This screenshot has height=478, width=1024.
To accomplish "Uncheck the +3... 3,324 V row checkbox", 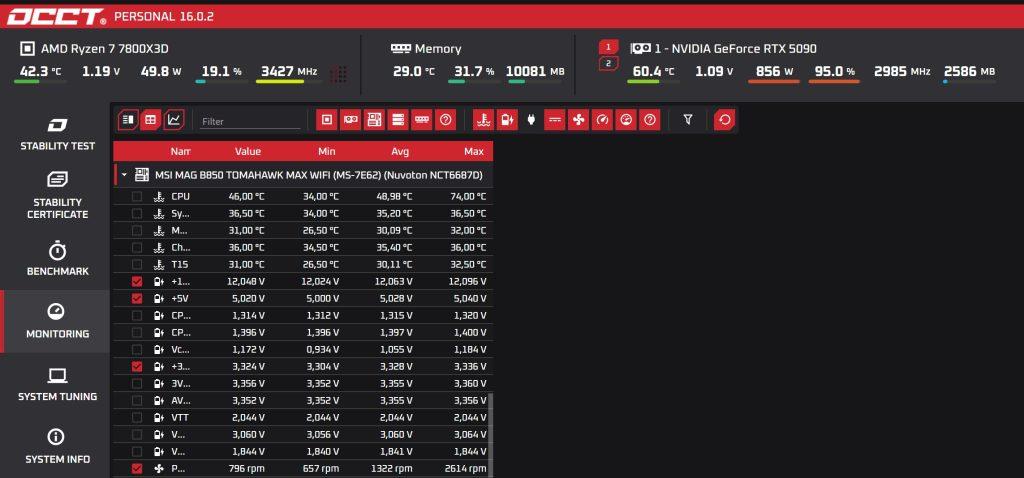I will 136,366.
